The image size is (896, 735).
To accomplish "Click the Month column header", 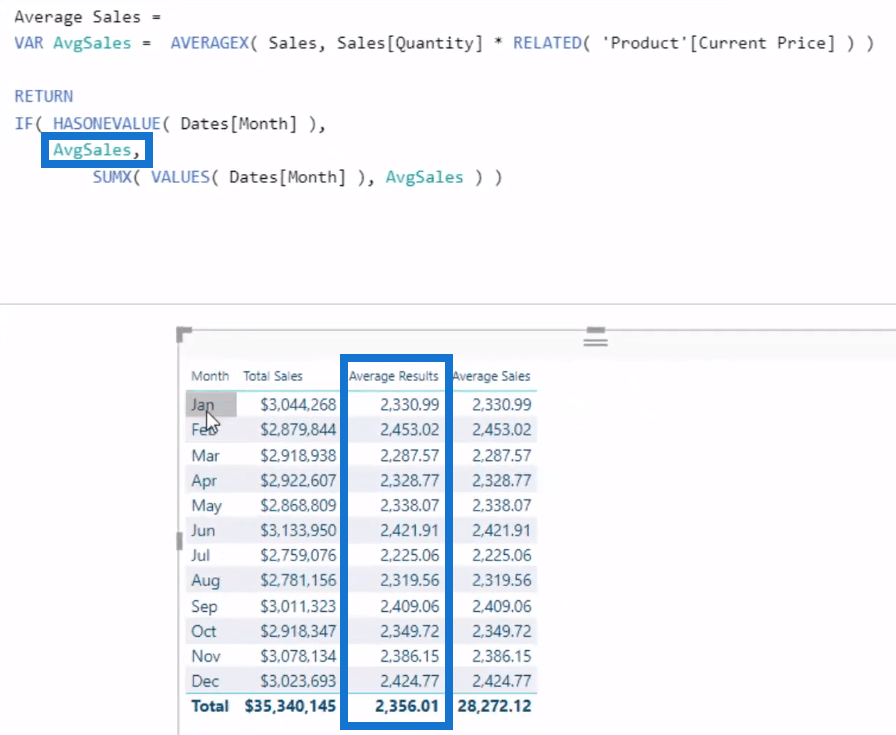I will click(x=210, y=376).
